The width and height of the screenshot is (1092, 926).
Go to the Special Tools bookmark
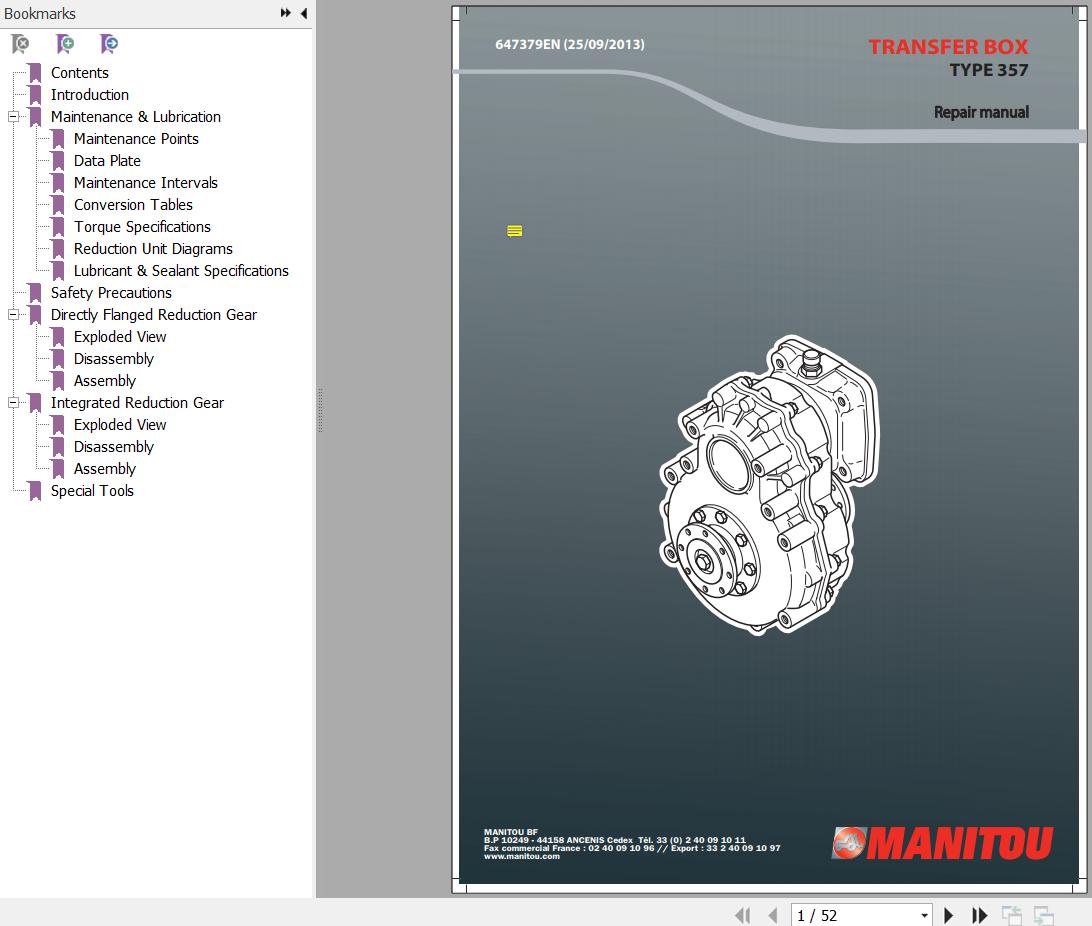(92, 491)
